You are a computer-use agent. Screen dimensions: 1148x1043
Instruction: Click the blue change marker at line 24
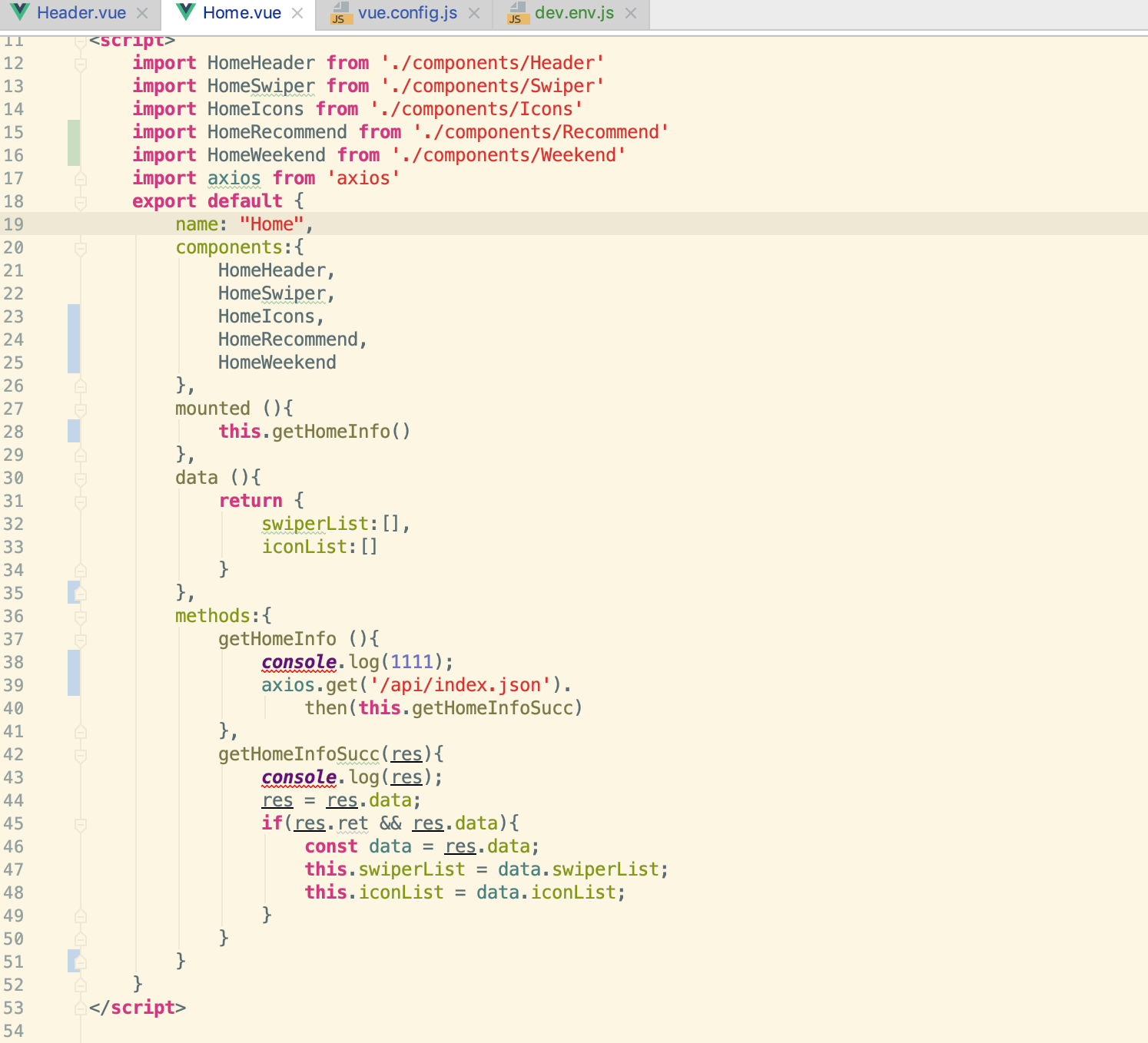coord(74,339)
